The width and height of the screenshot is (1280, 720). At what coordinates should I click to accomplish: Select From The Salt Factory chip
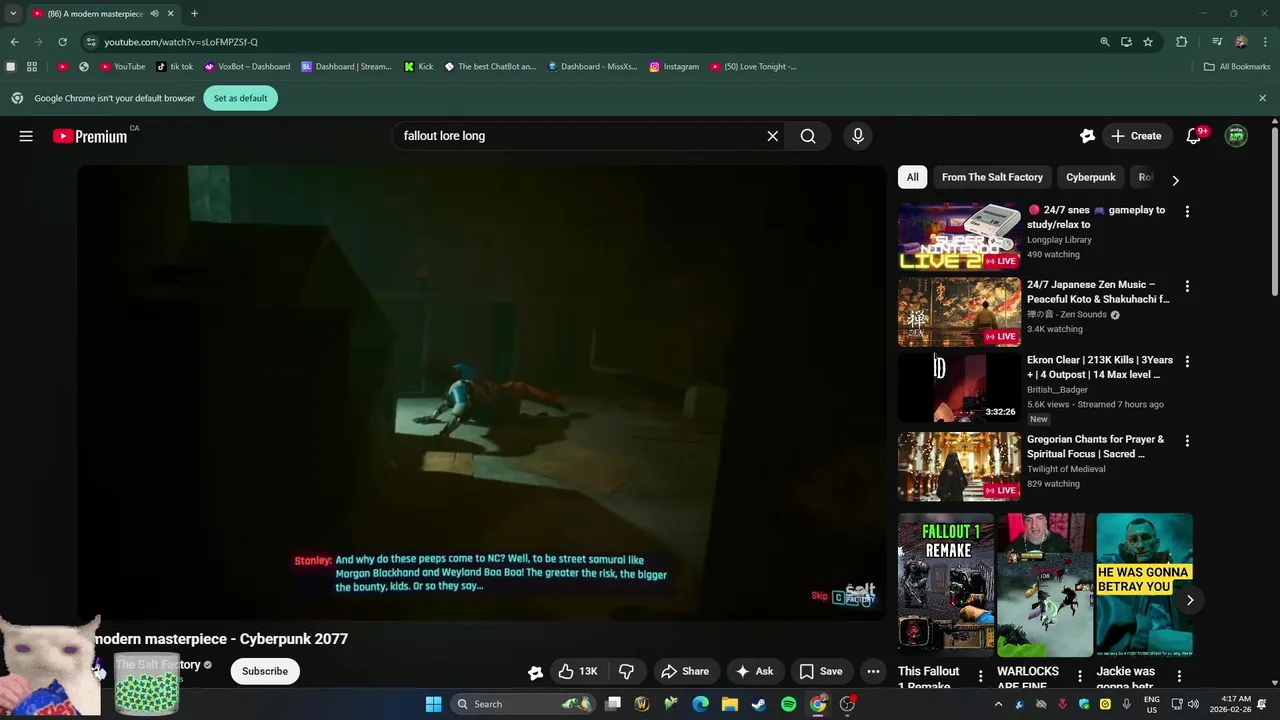992,177
